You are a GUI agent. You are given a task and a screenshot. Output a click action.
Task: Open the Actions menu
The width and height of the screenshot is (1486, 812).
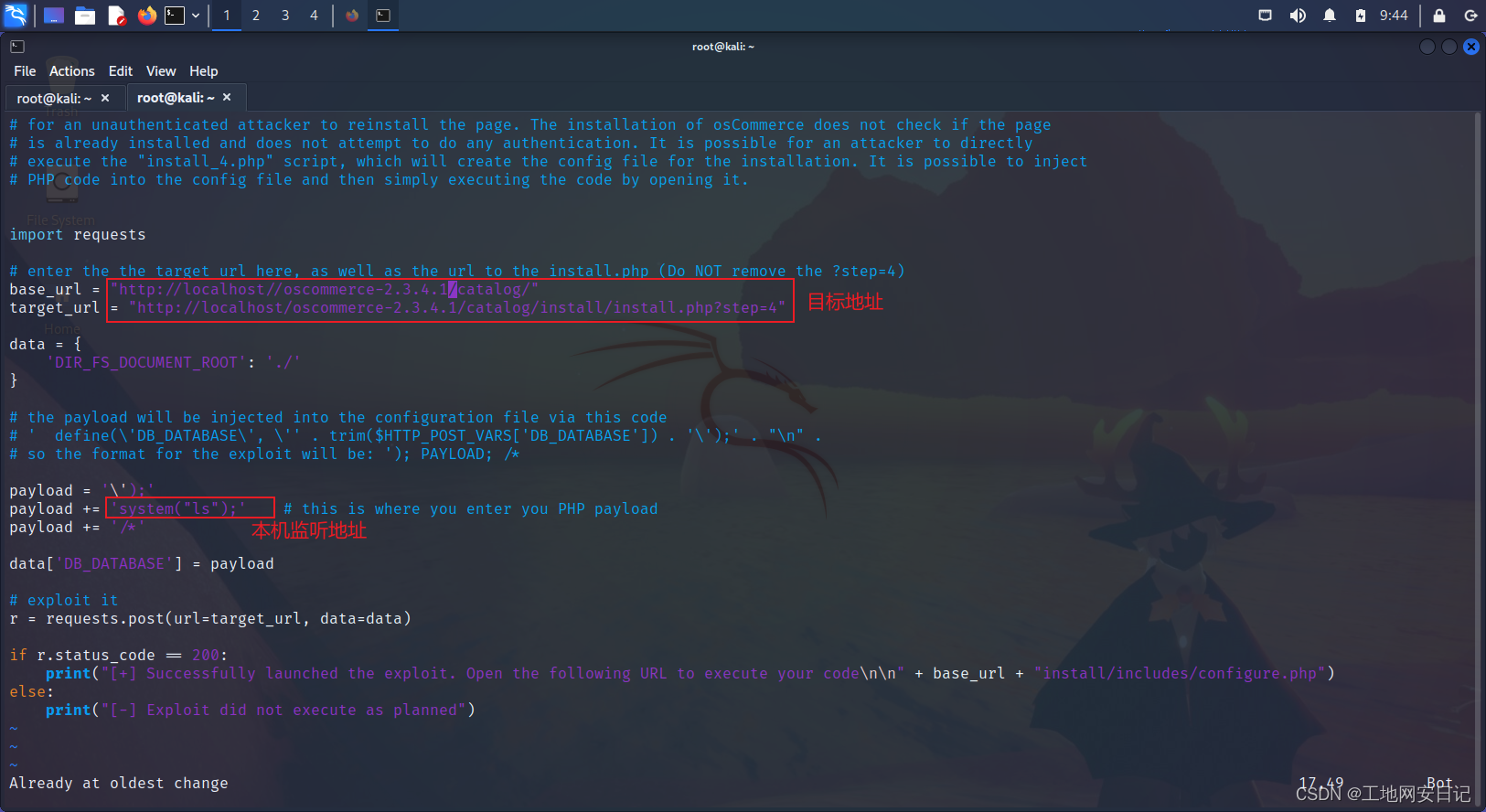pos(72,71)
